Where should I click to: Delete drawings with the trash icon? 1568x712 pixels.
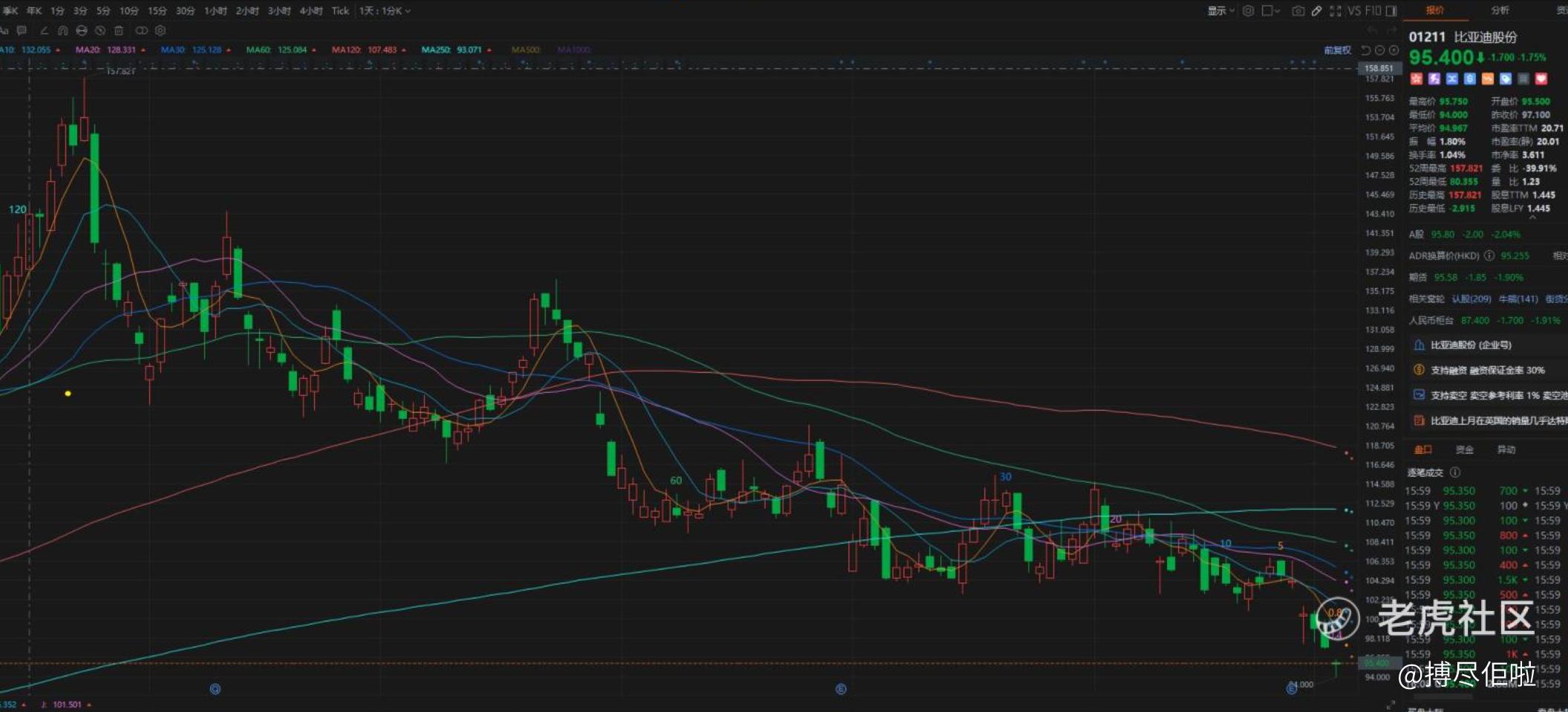click(119, 30)
